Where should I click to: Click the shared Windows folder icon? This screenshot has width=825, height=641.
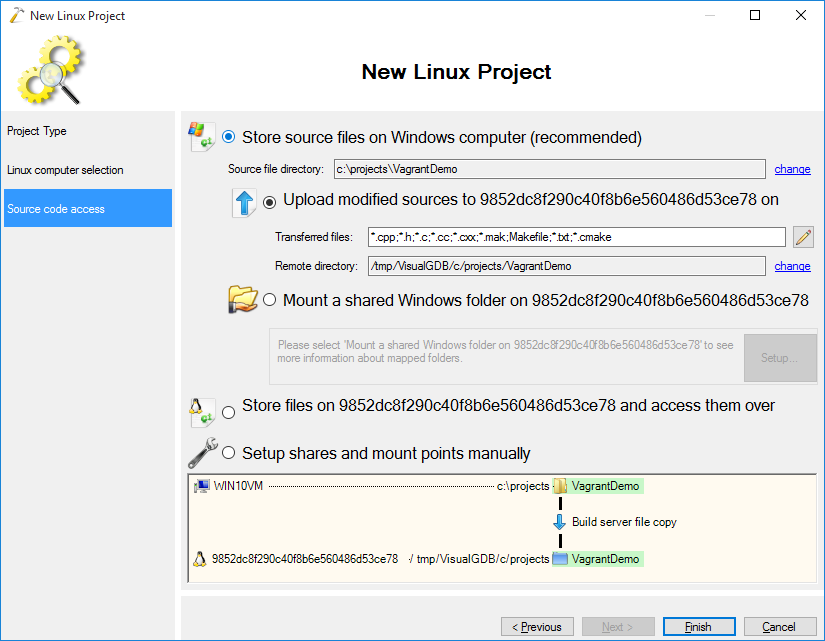[x=242, y=299]
